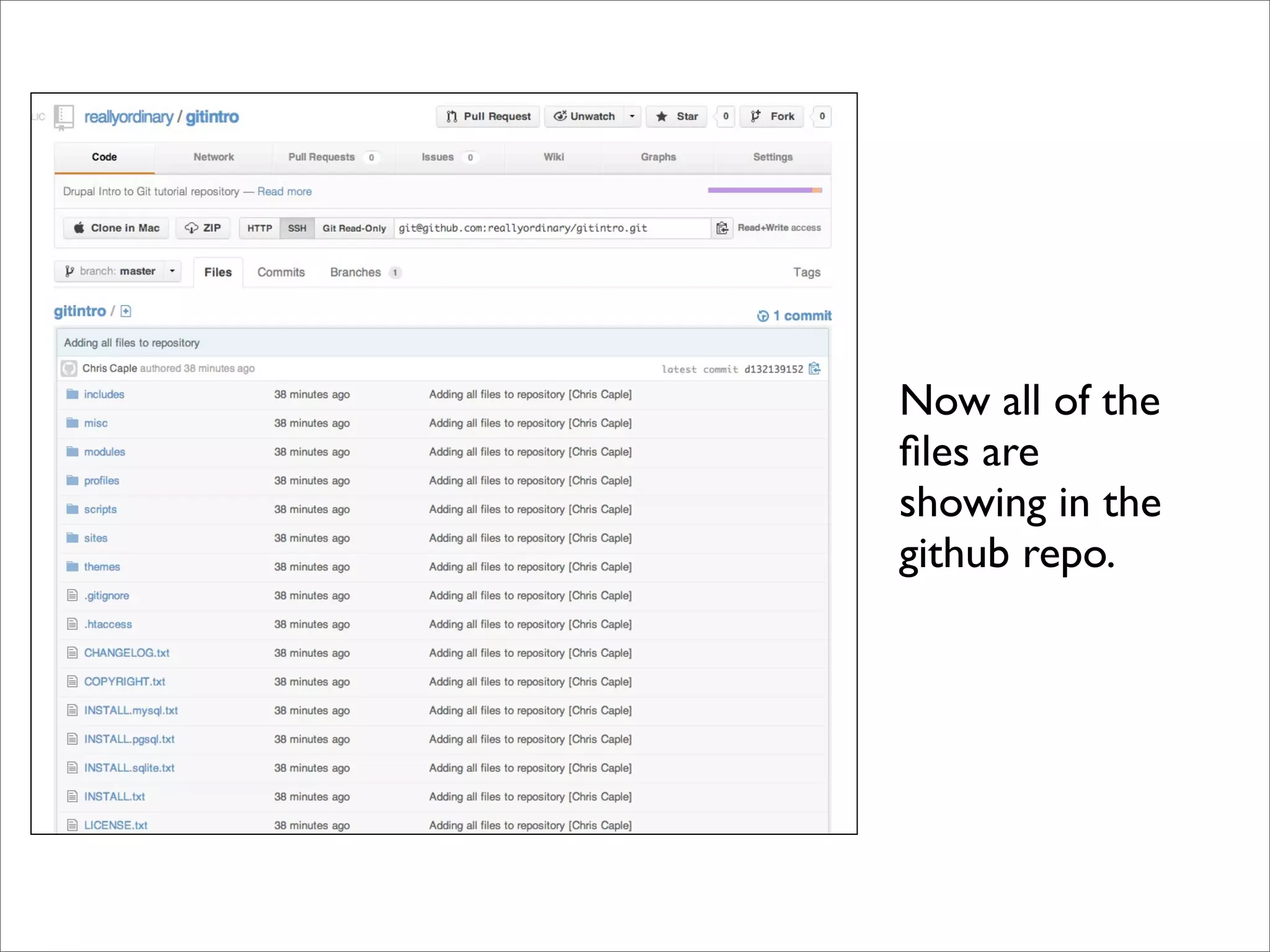Click the modules folder icon
Screen dimensions: 1270x952
click(x=73, y=451)
